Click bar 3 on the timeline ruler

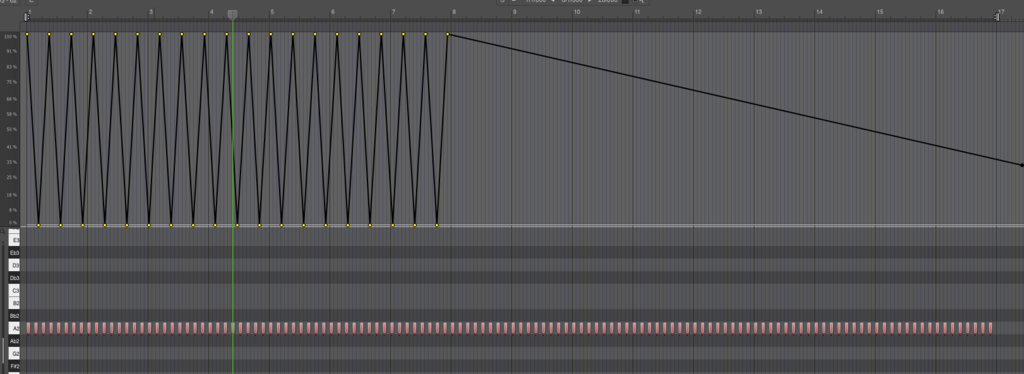[x=151, y=12]
